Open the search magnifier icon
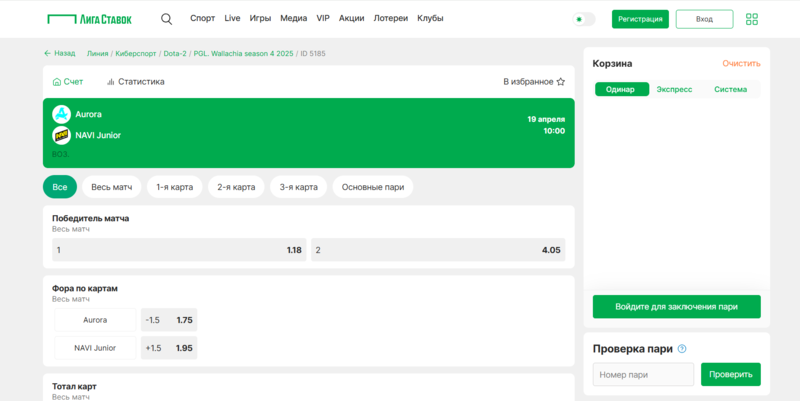800x401 pixels. [x=166, y=19]
